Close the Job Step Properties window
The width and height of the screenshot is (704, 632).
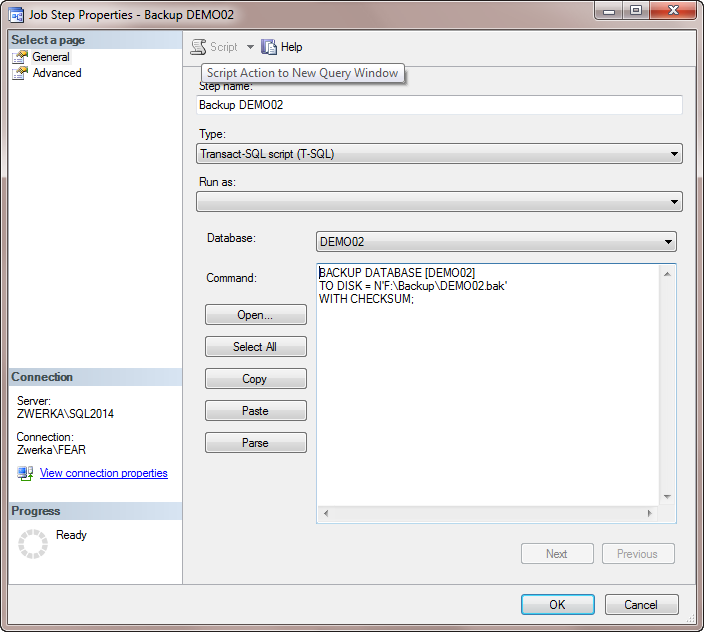pos(673,10)
